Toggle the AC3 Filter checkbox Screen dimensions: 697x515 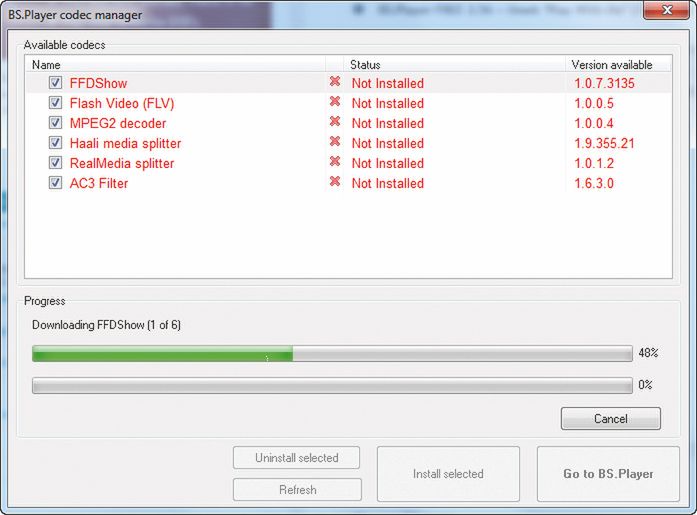point(55,183)
